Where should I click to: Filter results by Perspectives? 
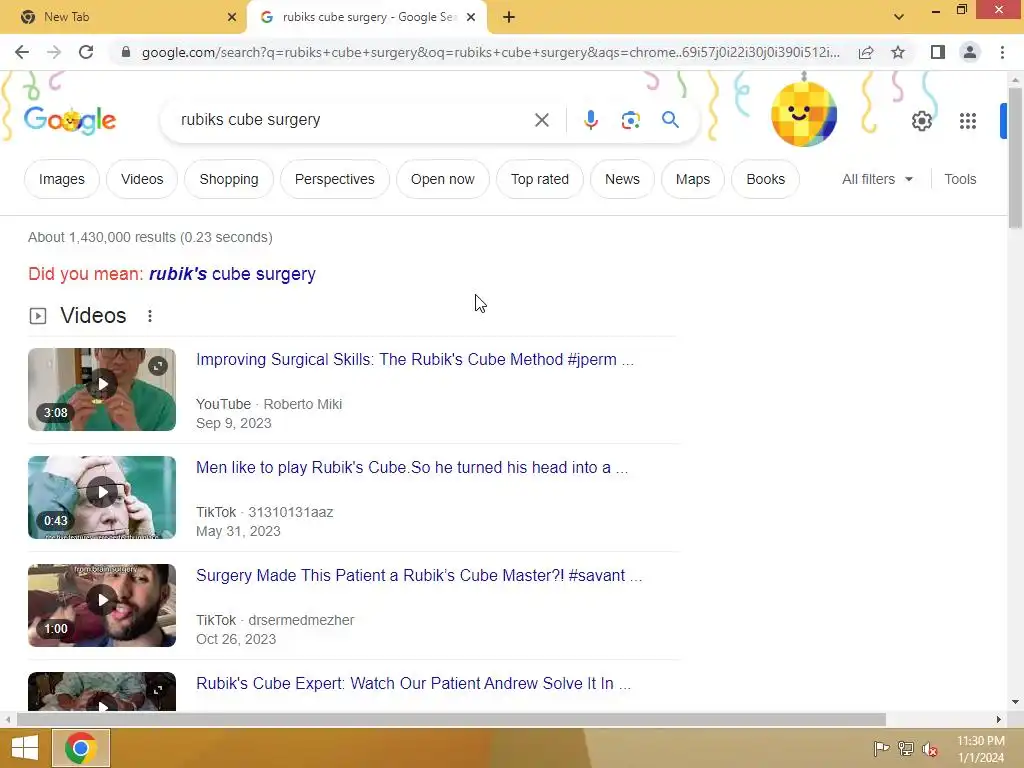(x=334, y=179)
